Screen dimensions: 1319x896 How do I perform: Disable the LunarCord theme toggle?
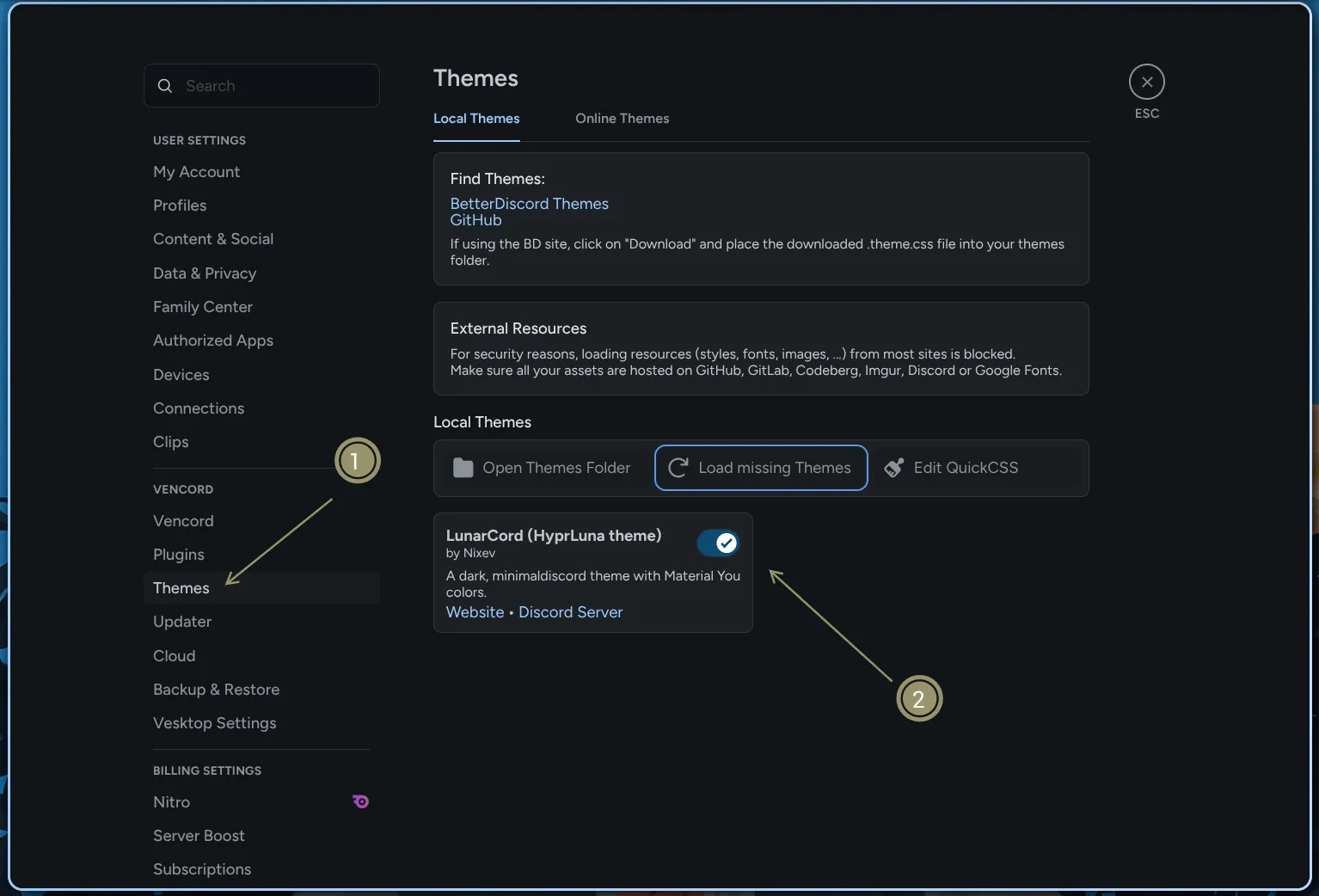(x=718, y=543)
